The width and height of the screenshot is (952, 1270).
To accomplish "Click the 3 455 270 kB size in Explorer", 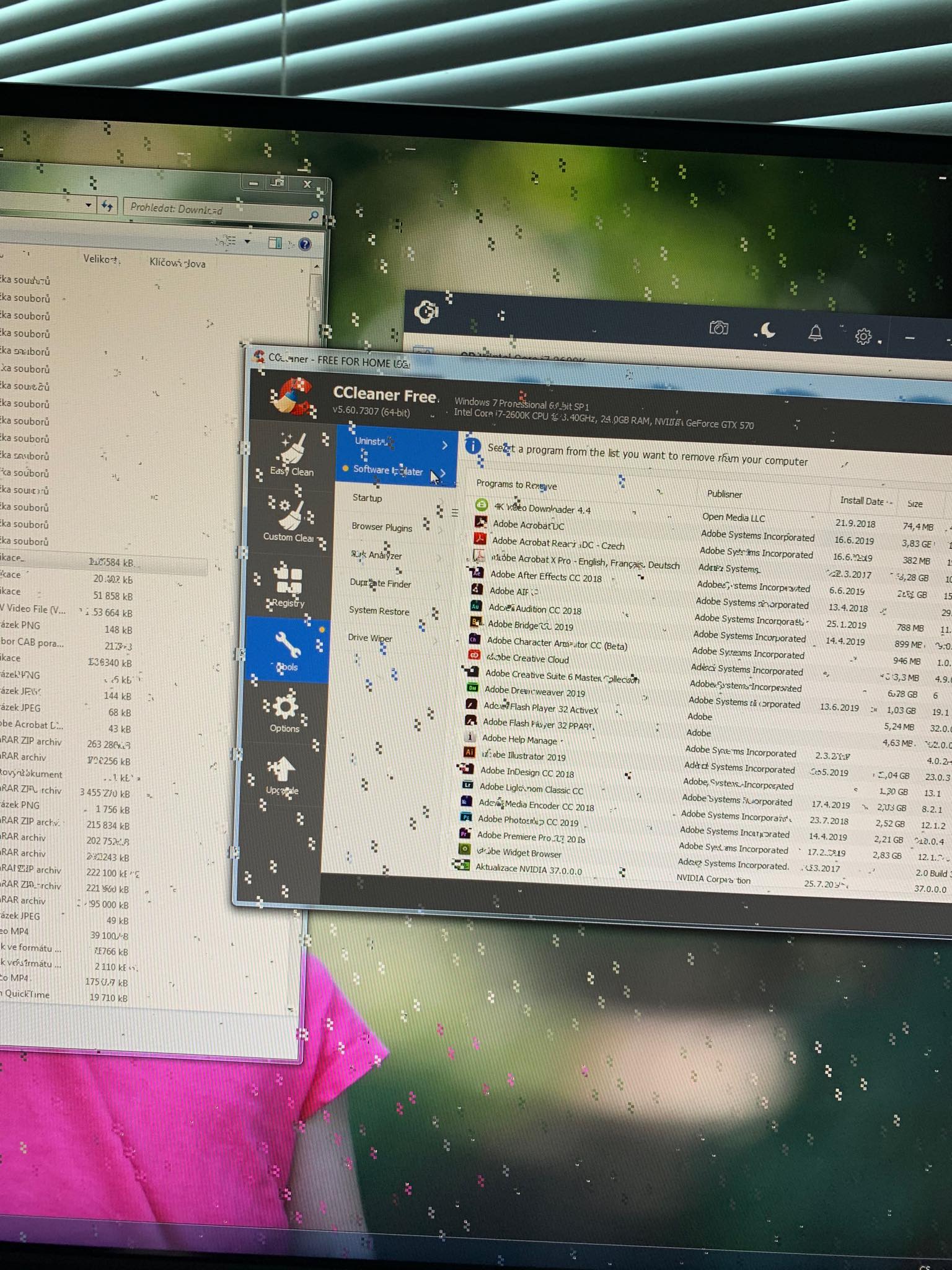I will click(x=105, y=793).
